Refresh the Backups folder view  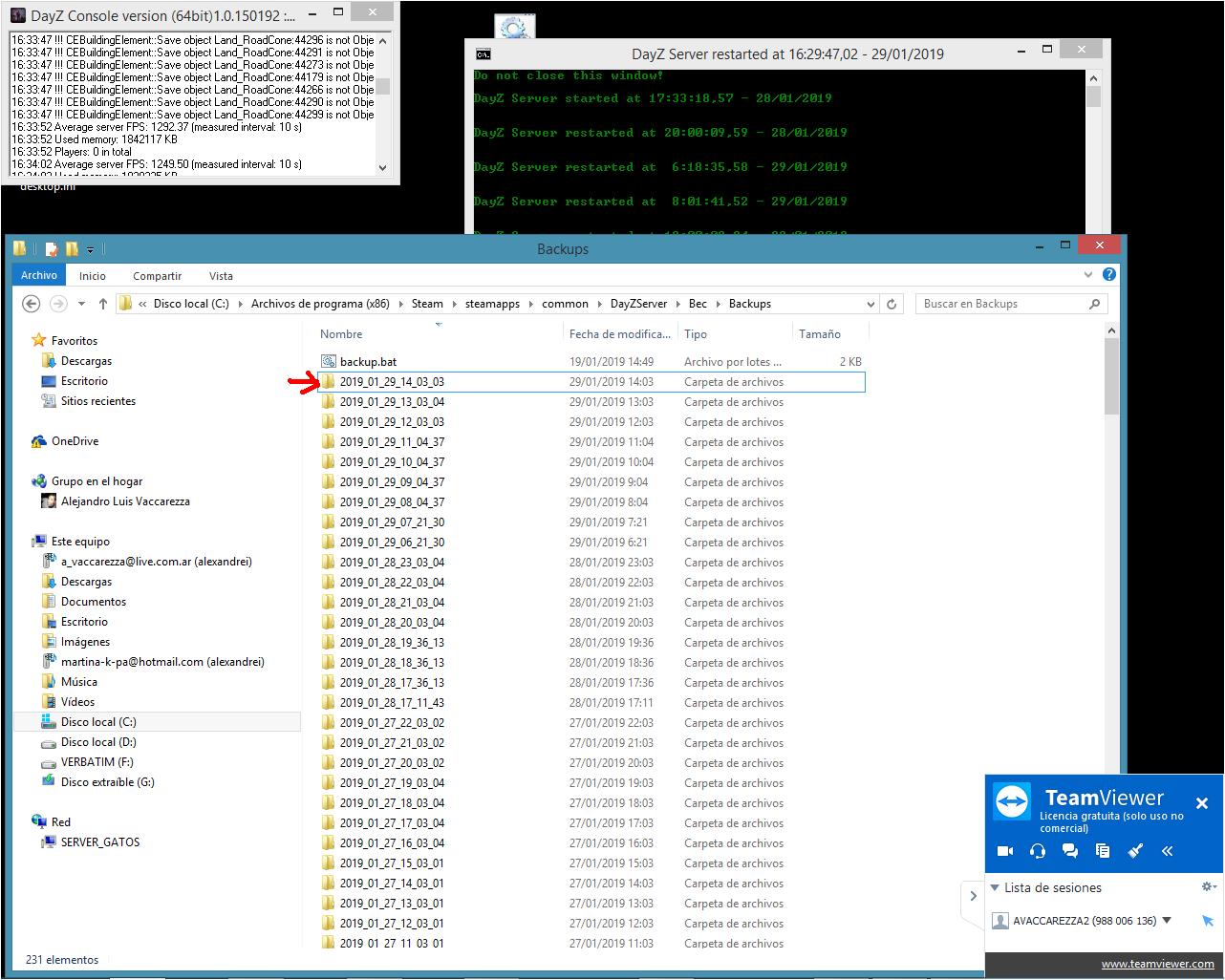tap(892, 304)
